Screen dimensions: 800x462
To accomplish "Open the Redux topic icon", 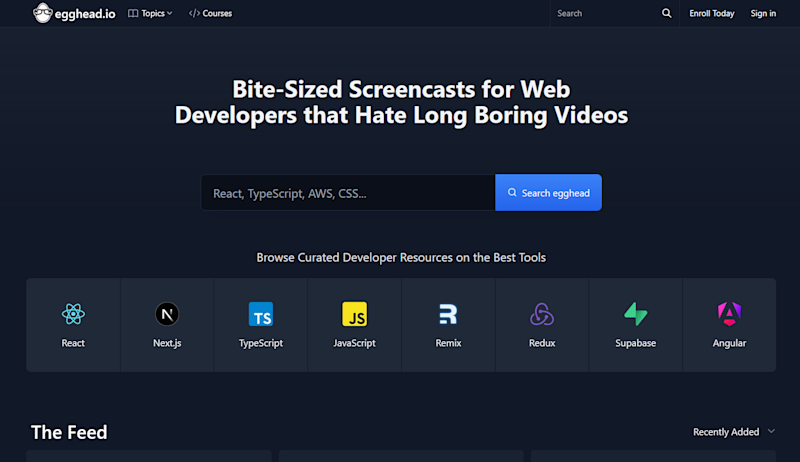I will (542, 314).
